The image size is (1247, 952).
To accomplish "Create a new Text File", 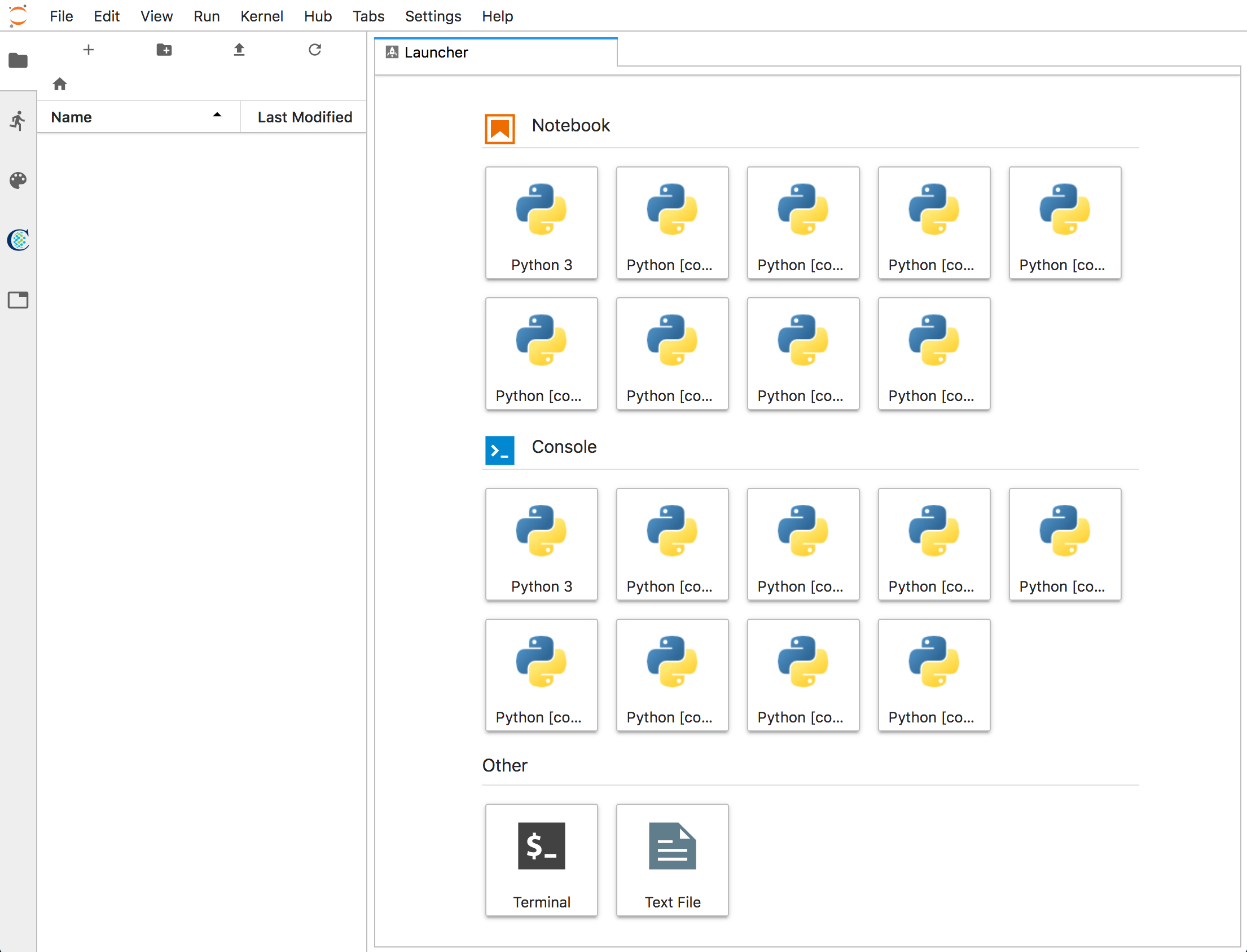I will point(672,860).
